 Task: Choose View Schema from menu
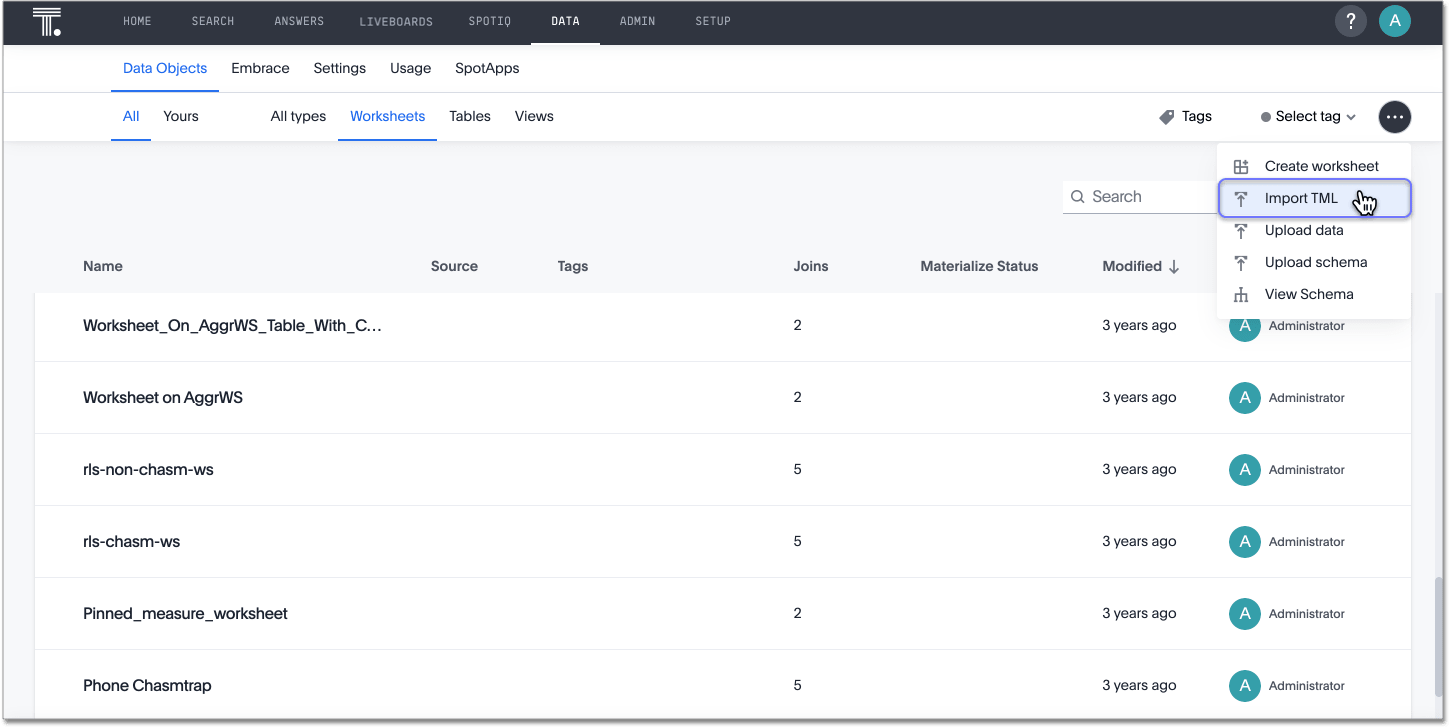[x=1314, y=294]
